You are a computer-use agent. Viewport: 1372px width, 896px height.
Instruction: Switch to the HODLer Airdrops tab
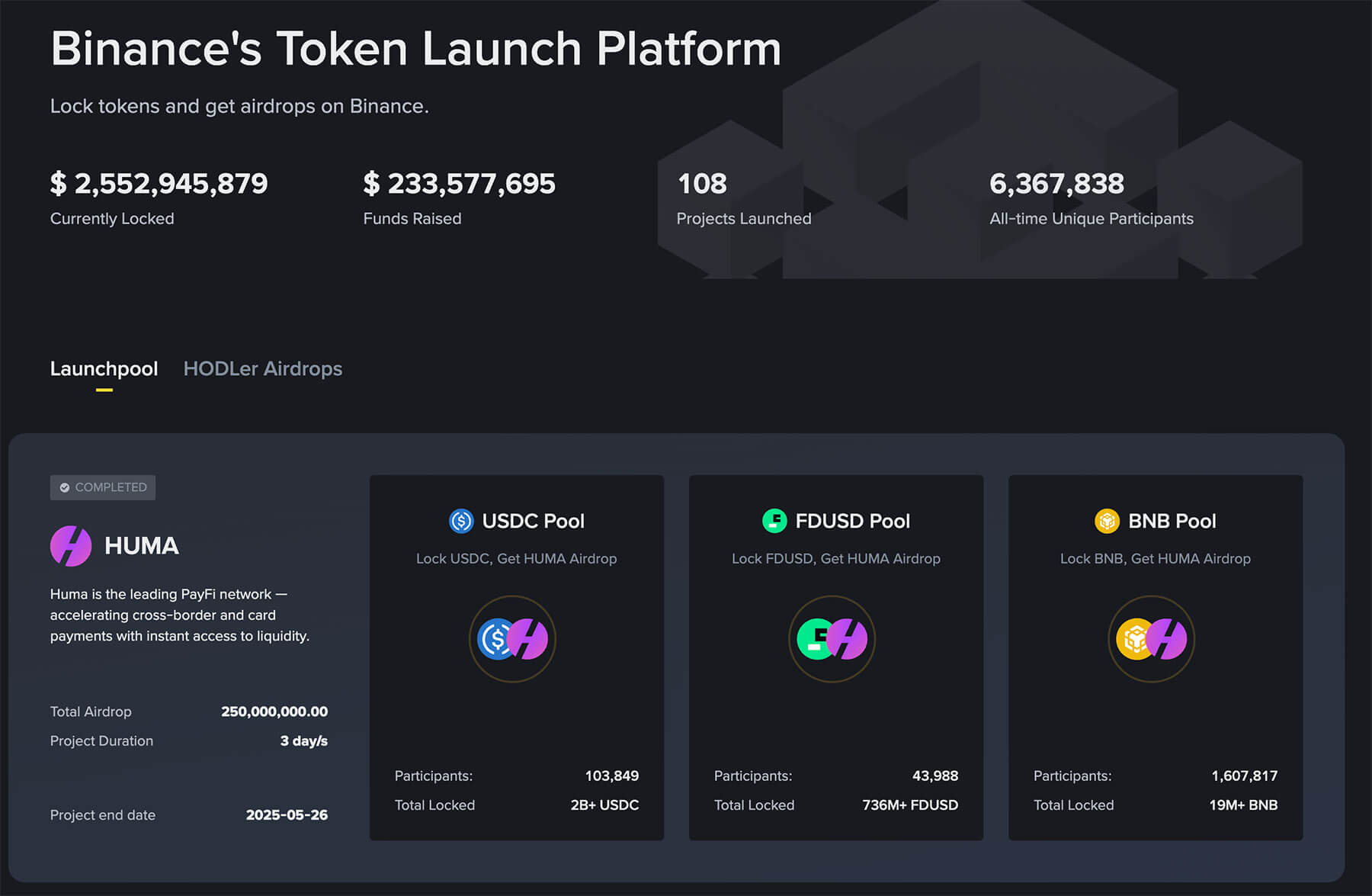262,369
